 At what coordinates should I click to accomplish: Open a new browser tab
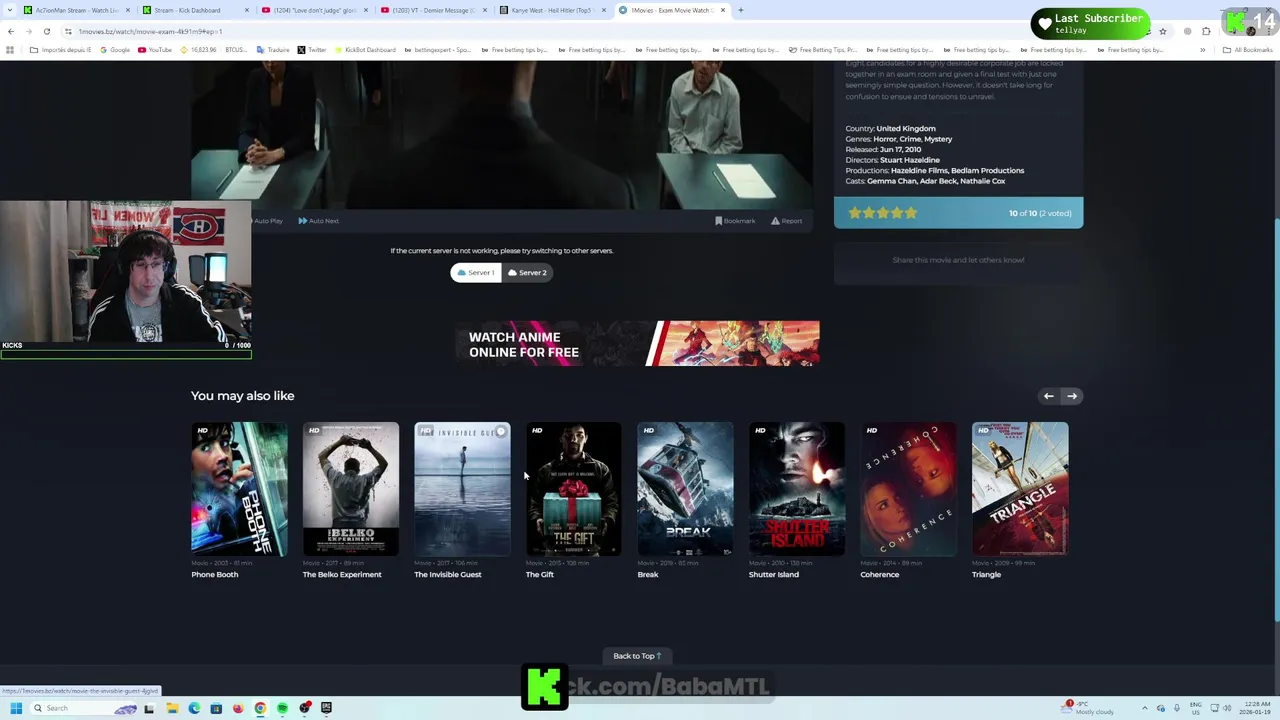tap(740, 10)
